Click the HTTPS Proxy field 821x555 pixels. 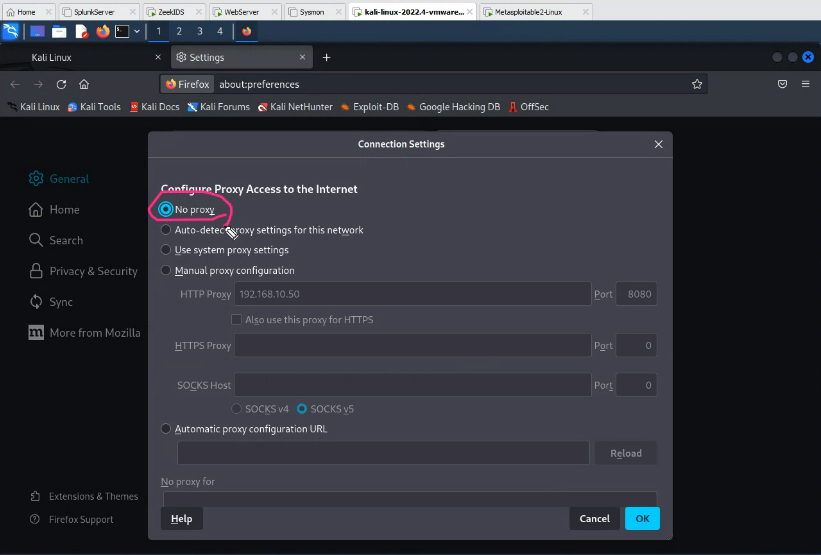[x=413, y=345]
